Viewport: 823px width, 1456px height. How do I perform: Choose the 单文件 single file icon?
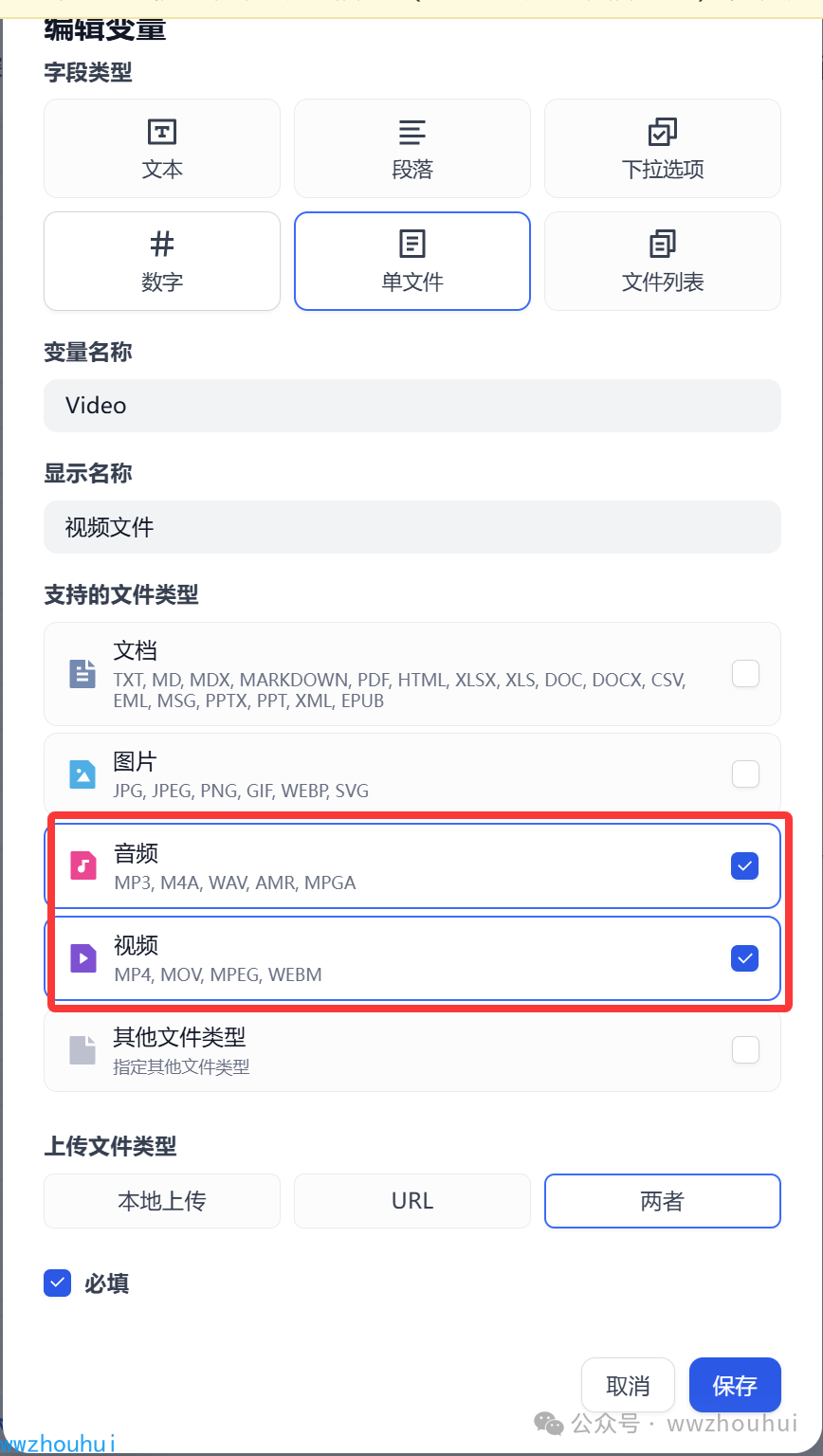tap(412, 245)
